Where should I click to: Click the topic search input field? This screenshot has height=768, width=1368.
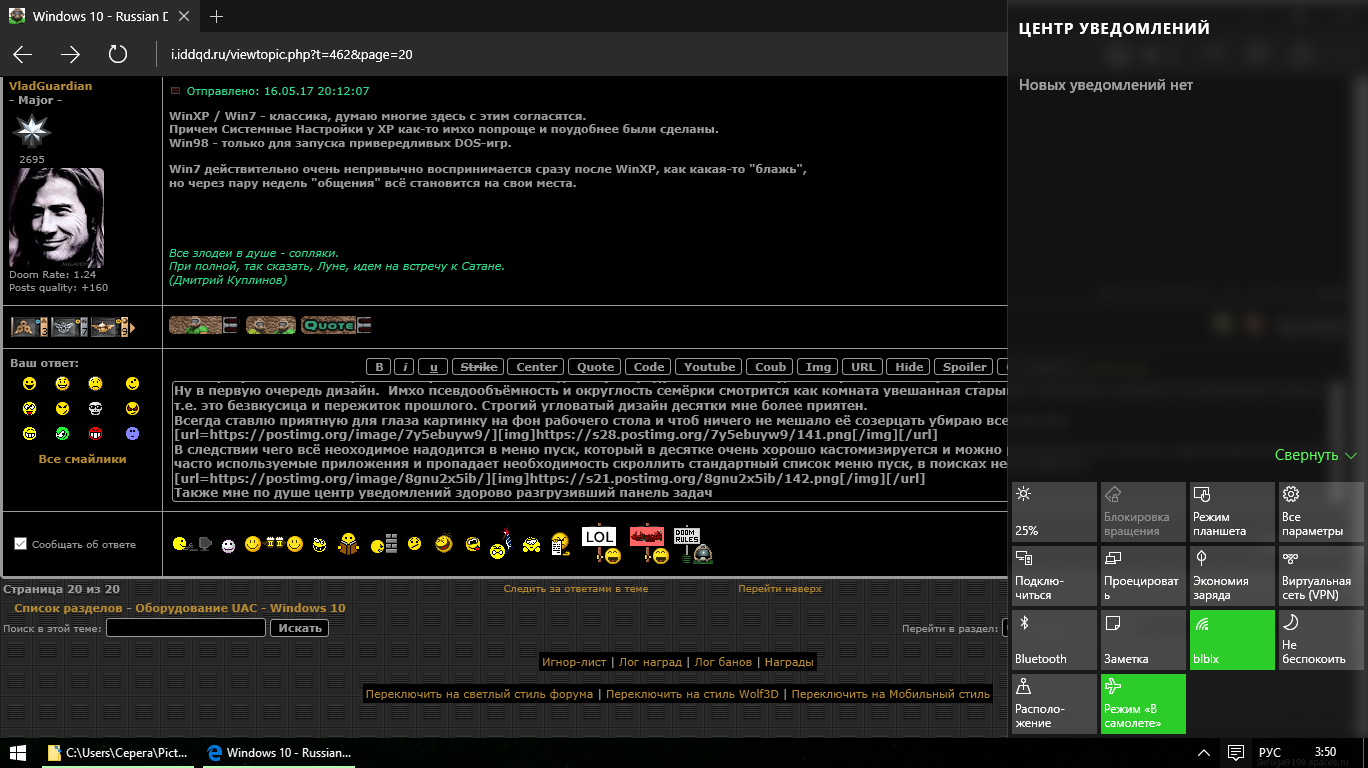click(x=186, y=628)
